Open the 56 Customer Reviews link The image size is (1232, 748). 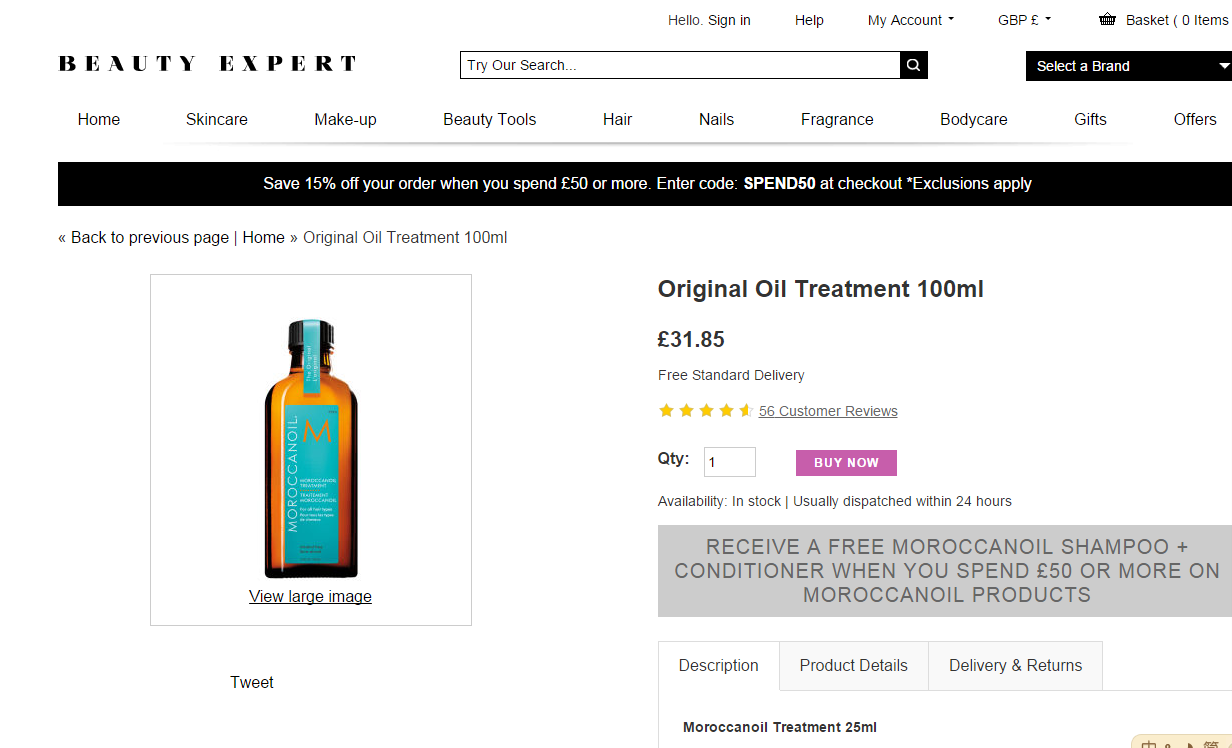(x=828, y=411)
